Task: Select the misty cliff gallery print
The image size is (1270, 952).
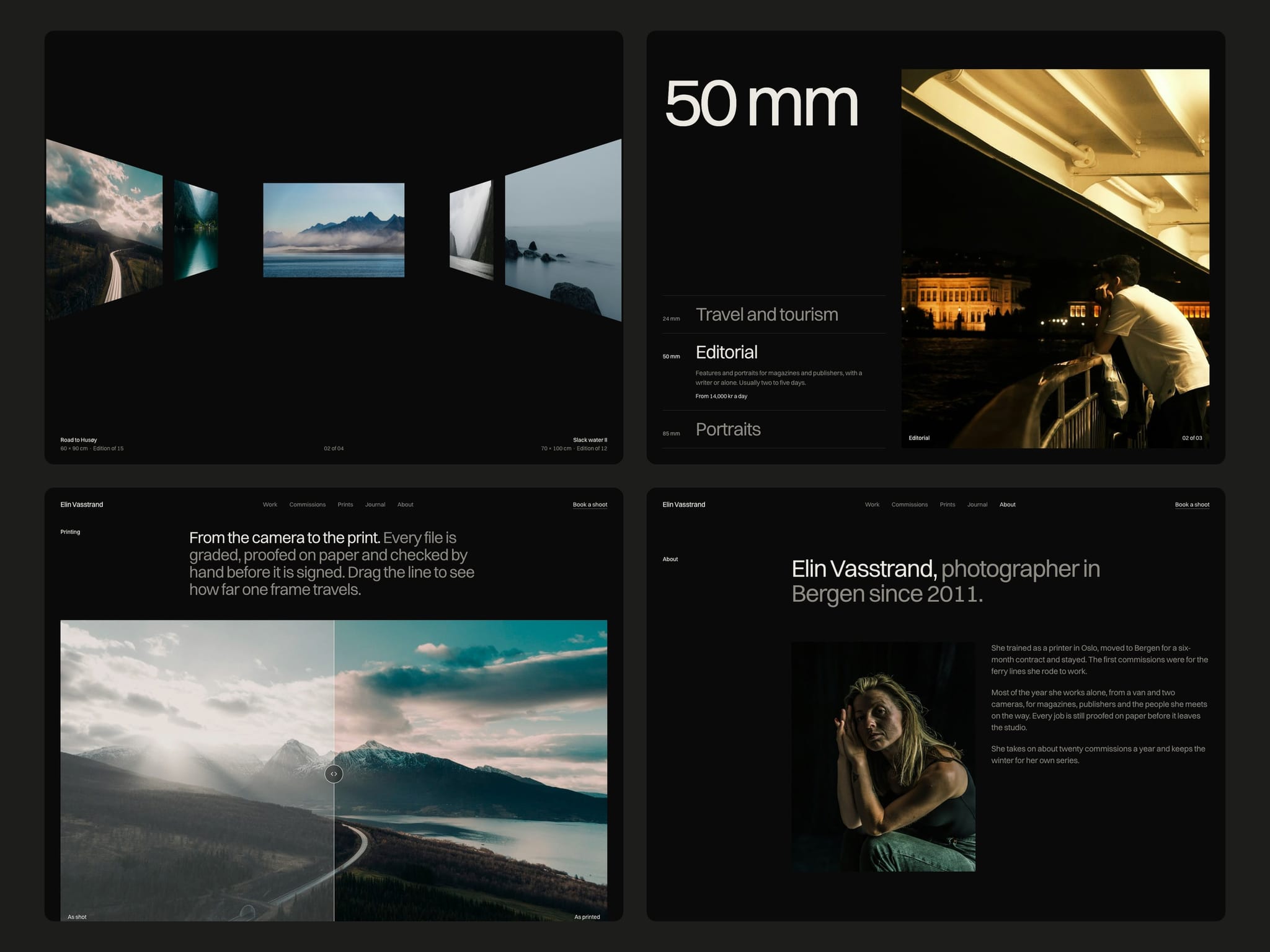Action: pyautogui.click(x=471, y=230)
